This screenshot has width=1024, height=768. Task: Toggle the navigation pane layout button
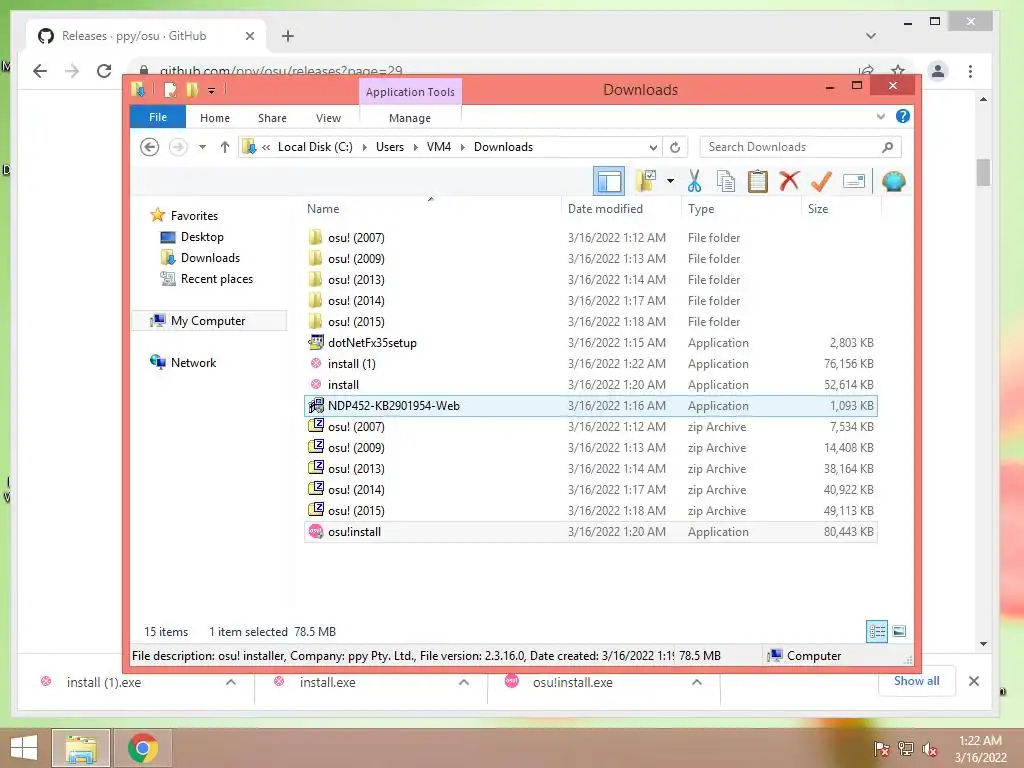coord(609,181)
